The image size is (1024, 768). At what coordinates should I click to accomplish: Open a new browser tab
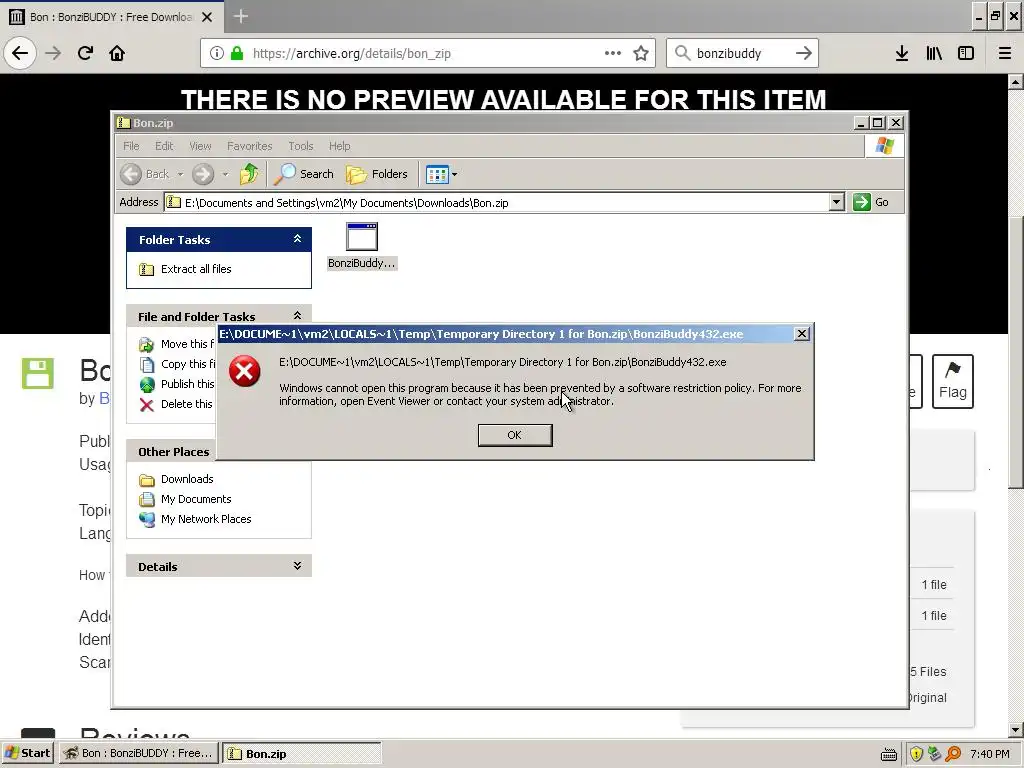241,16
